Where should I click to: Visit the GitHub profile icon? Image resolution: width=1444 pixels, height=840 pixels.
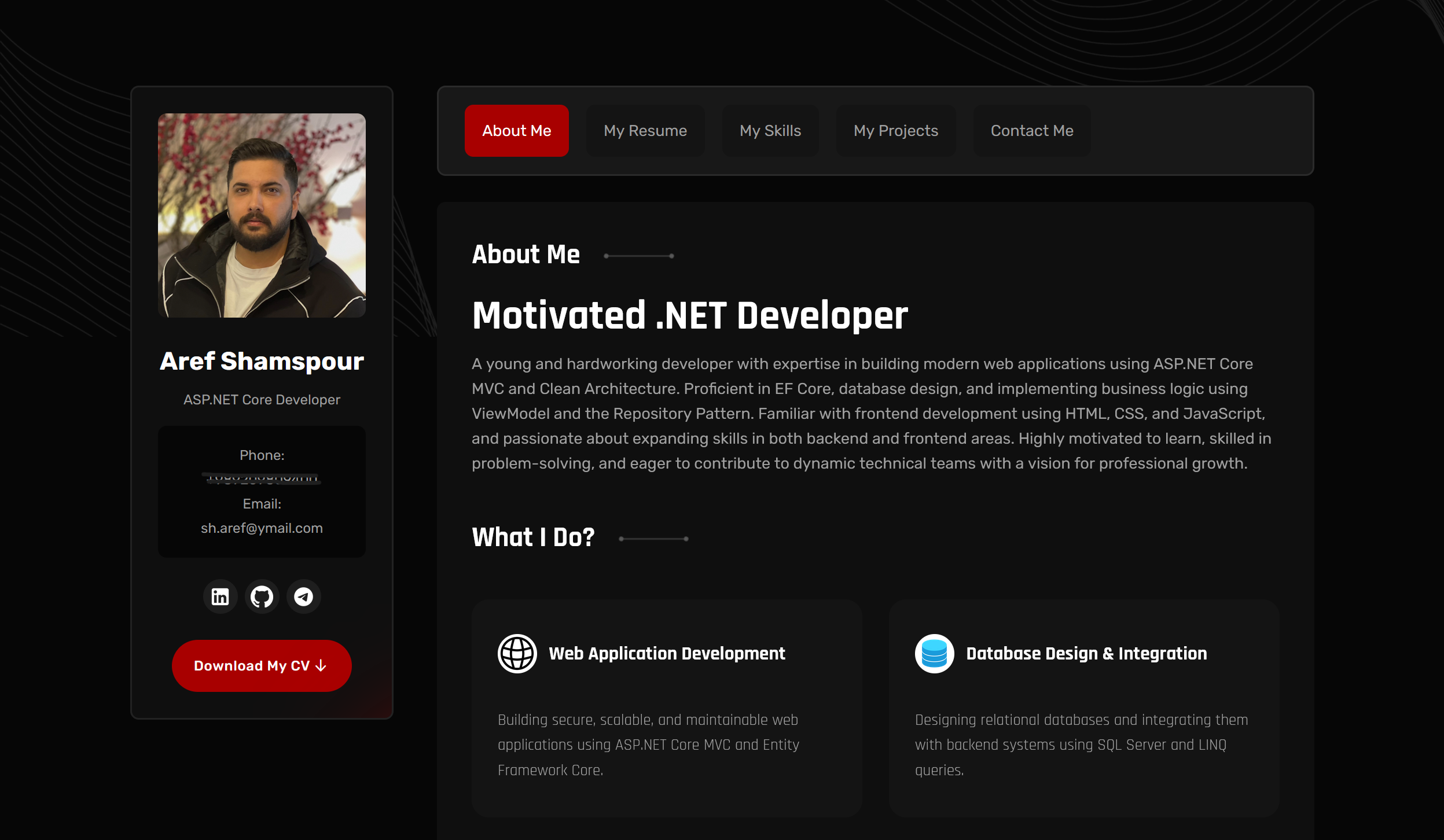pos(262,596)
